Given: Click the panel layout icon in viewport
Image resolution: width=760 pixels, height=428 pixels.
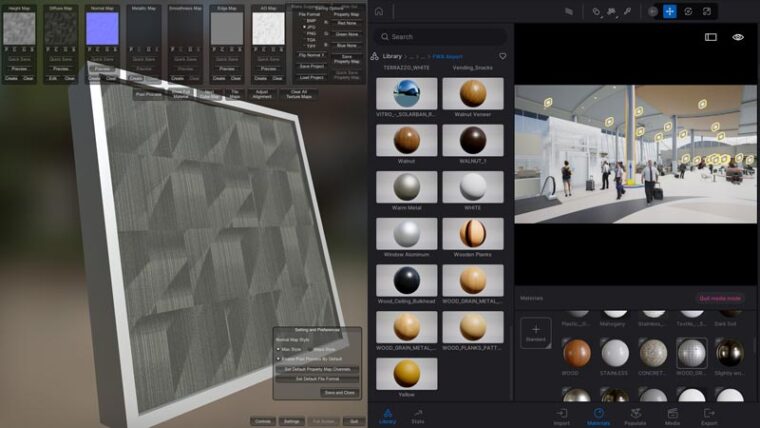Looking at the screenshot, I should click(x=710, y=37).
